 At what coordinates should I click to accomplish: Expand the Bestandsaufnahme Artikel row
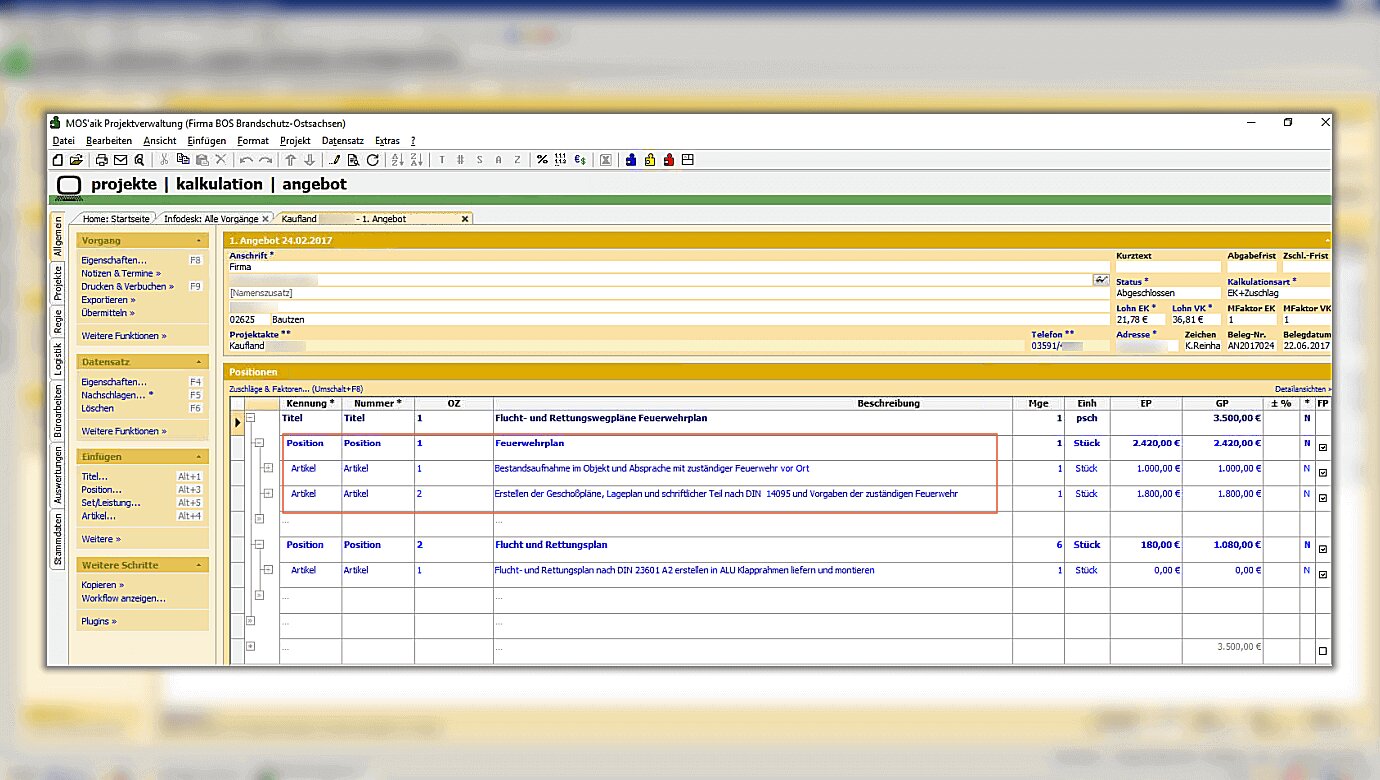point(268,468)
